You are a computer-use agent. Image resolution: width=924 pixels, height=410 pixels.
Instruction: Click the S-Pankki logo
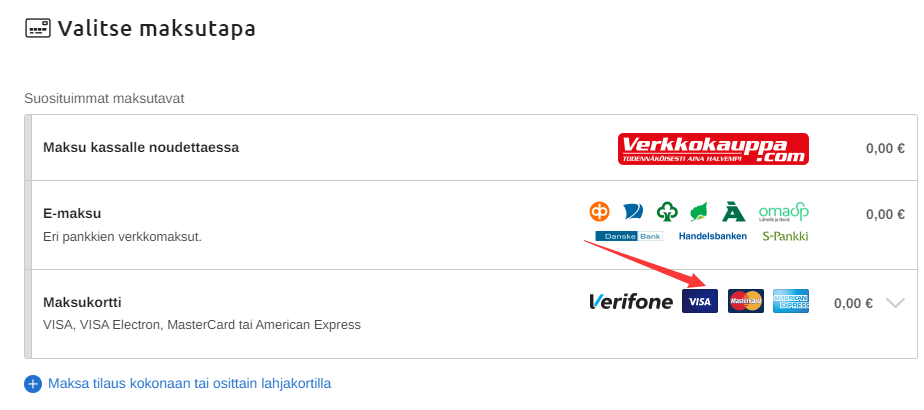(x=784, y=237)
